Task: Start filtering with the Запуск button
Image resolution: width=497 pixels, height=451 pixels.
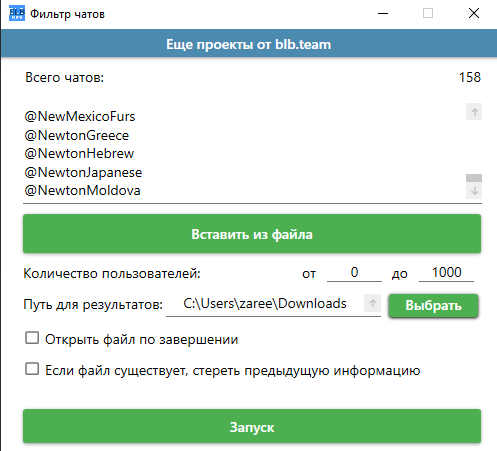Action: (252, 426)
